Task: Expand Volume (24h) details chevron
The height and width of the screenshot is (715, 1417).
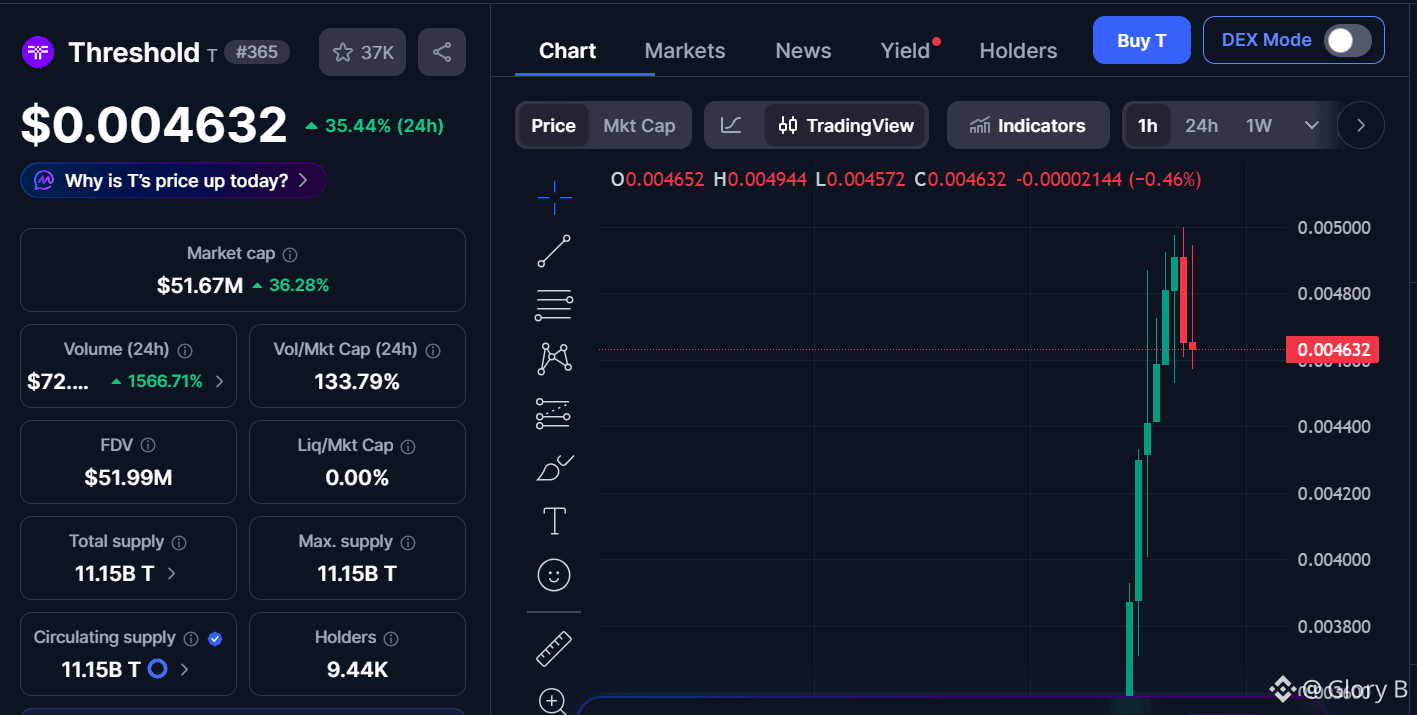Action: (219, 381)
